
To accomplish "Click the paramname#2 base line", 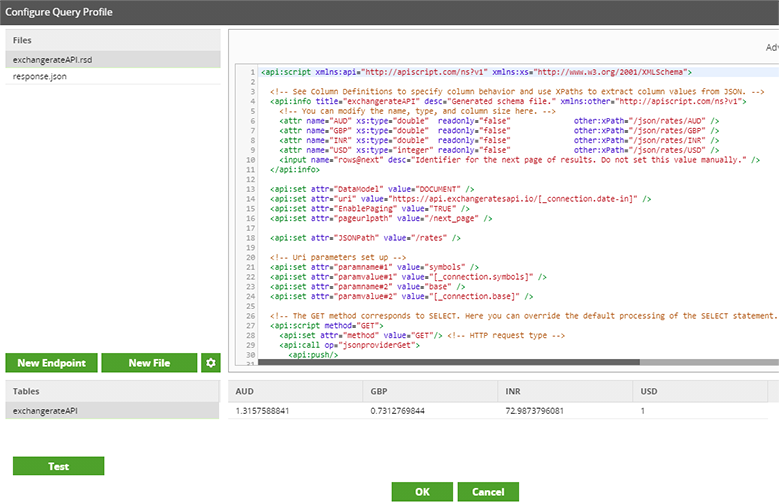I will 368,287.
